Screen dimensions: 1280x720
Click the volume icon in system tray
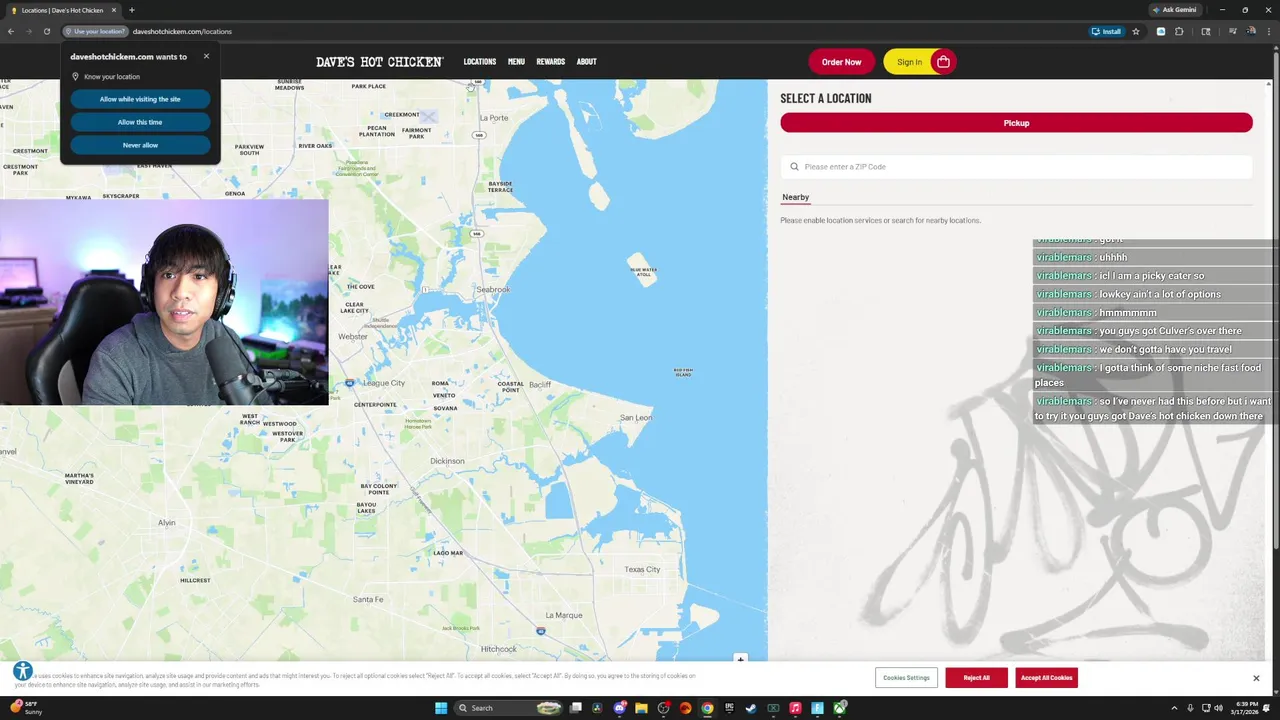(1218, 708)
